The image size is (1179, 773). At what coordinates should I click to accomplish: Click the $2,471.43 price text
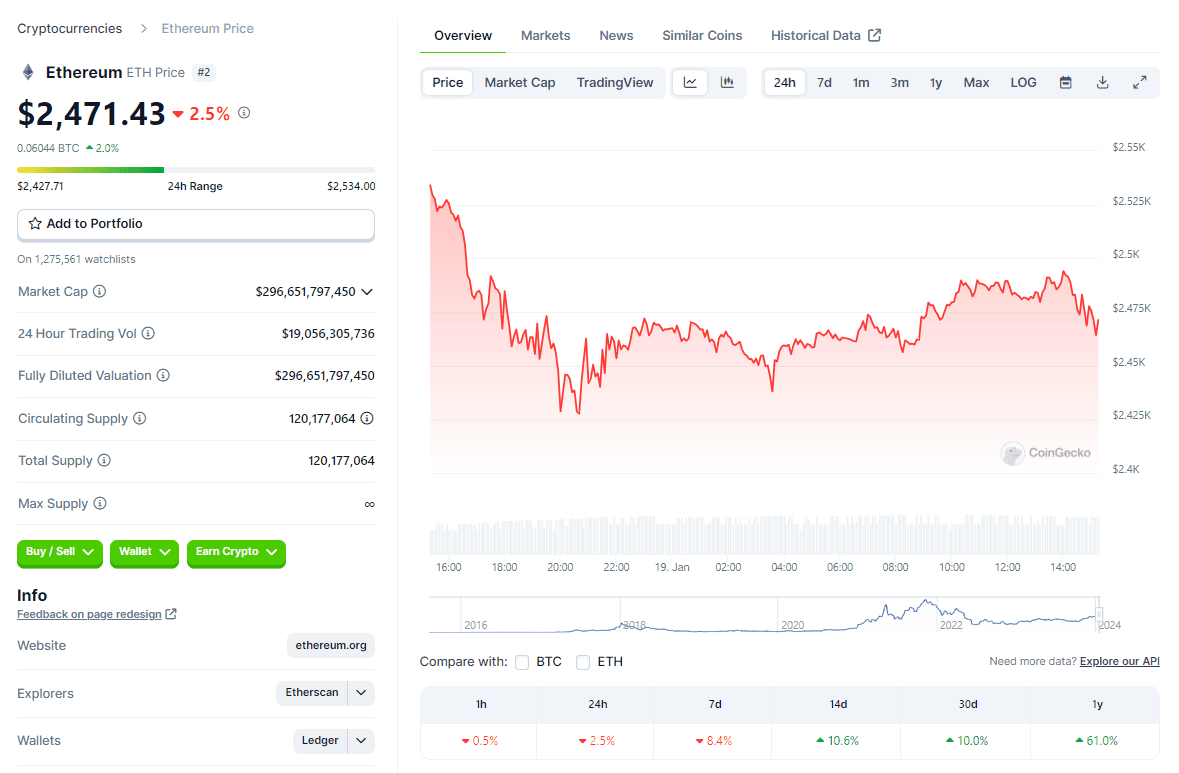tap(92, 114)
